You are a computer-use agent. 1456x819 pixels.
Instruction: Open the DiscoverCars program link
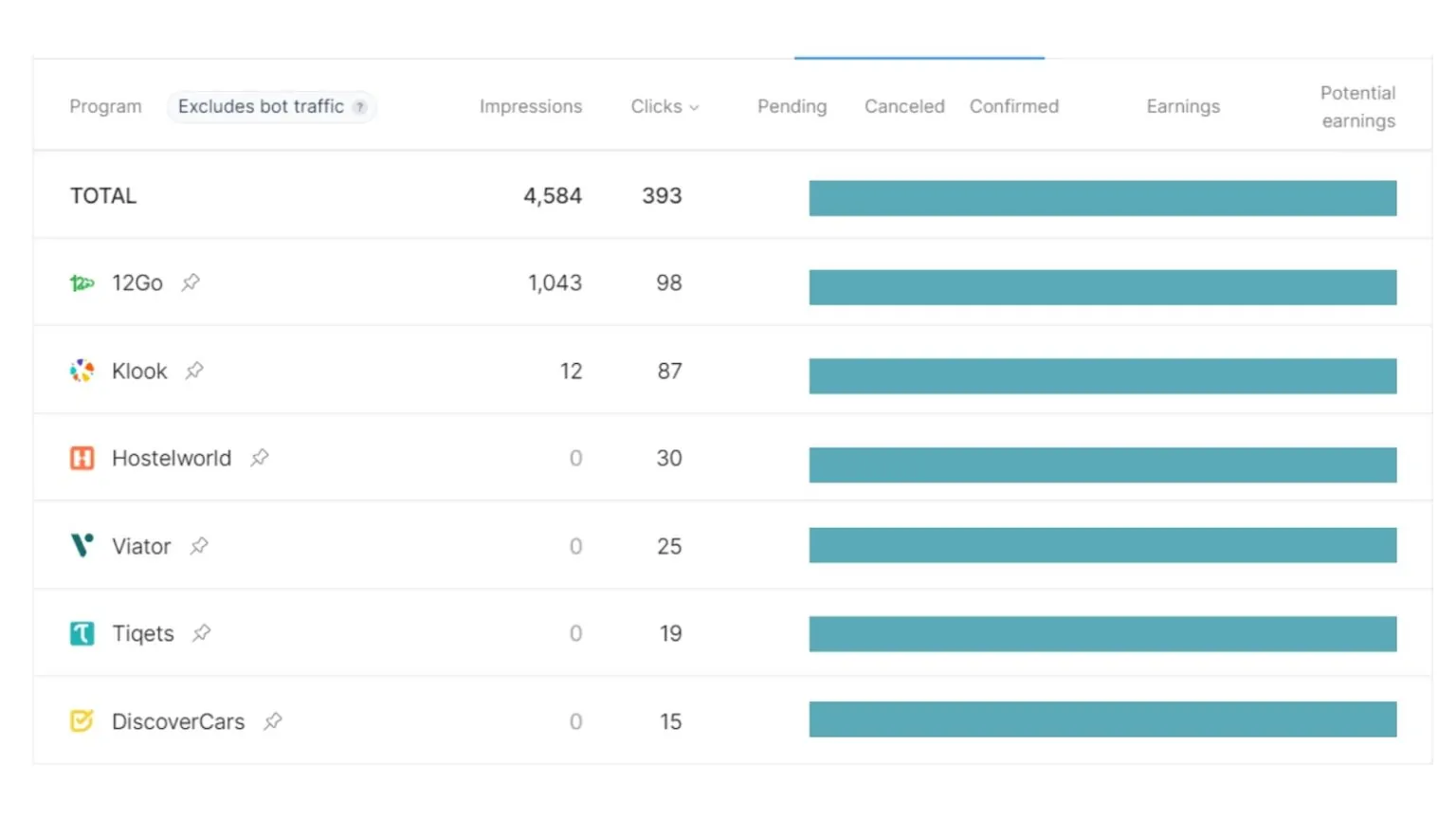178,721
